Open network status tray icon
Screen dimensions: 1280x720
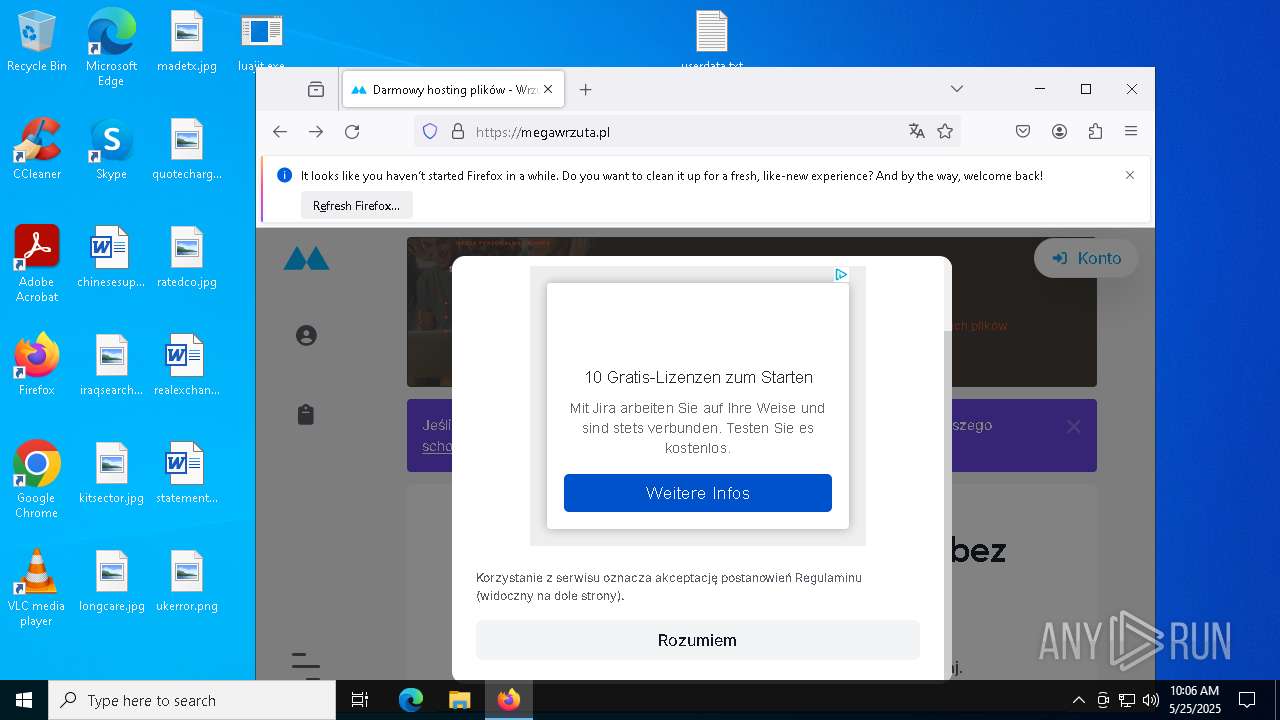[x=1127, y=700]
